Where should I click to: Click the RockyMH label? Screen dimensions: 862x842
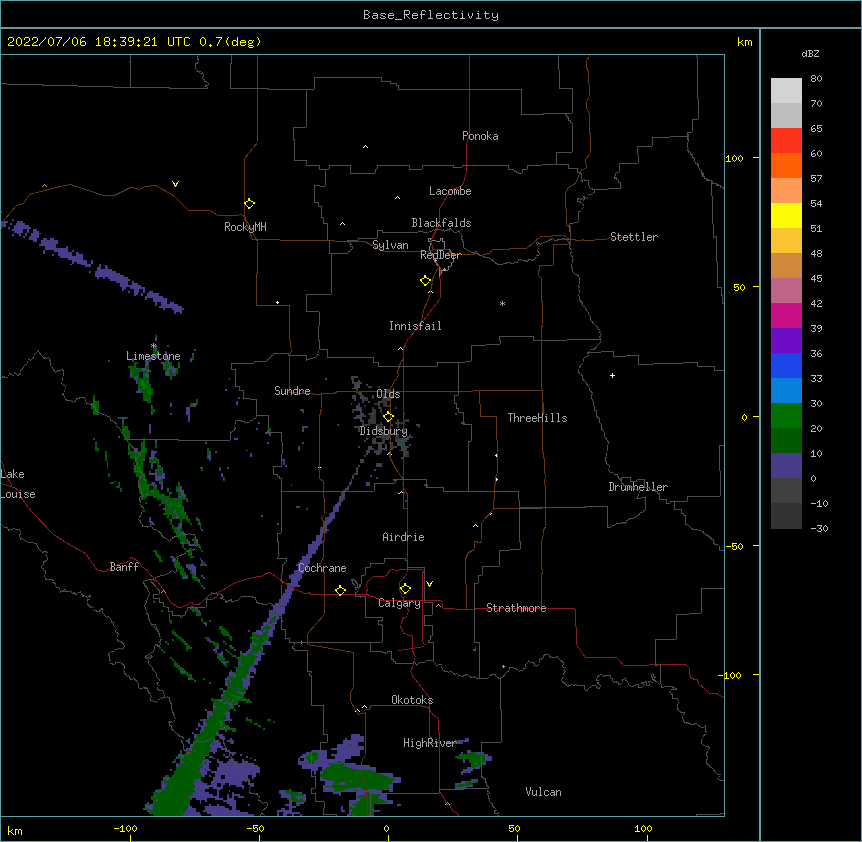pyautogui.click(x=245, y=227)
